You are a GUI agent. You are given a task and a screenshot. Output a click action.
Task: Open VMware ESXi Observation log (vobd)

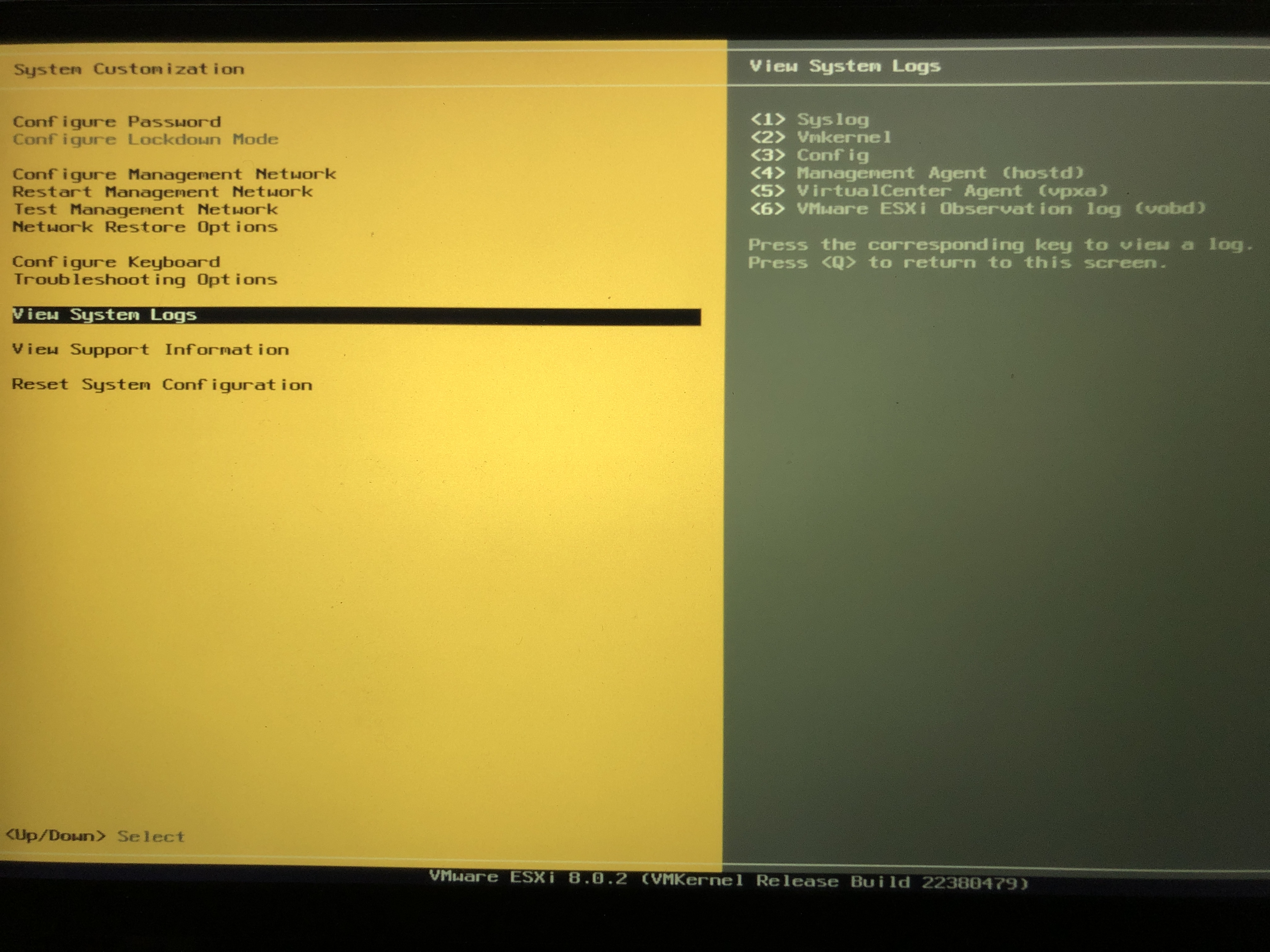click(x=977, y=208)
